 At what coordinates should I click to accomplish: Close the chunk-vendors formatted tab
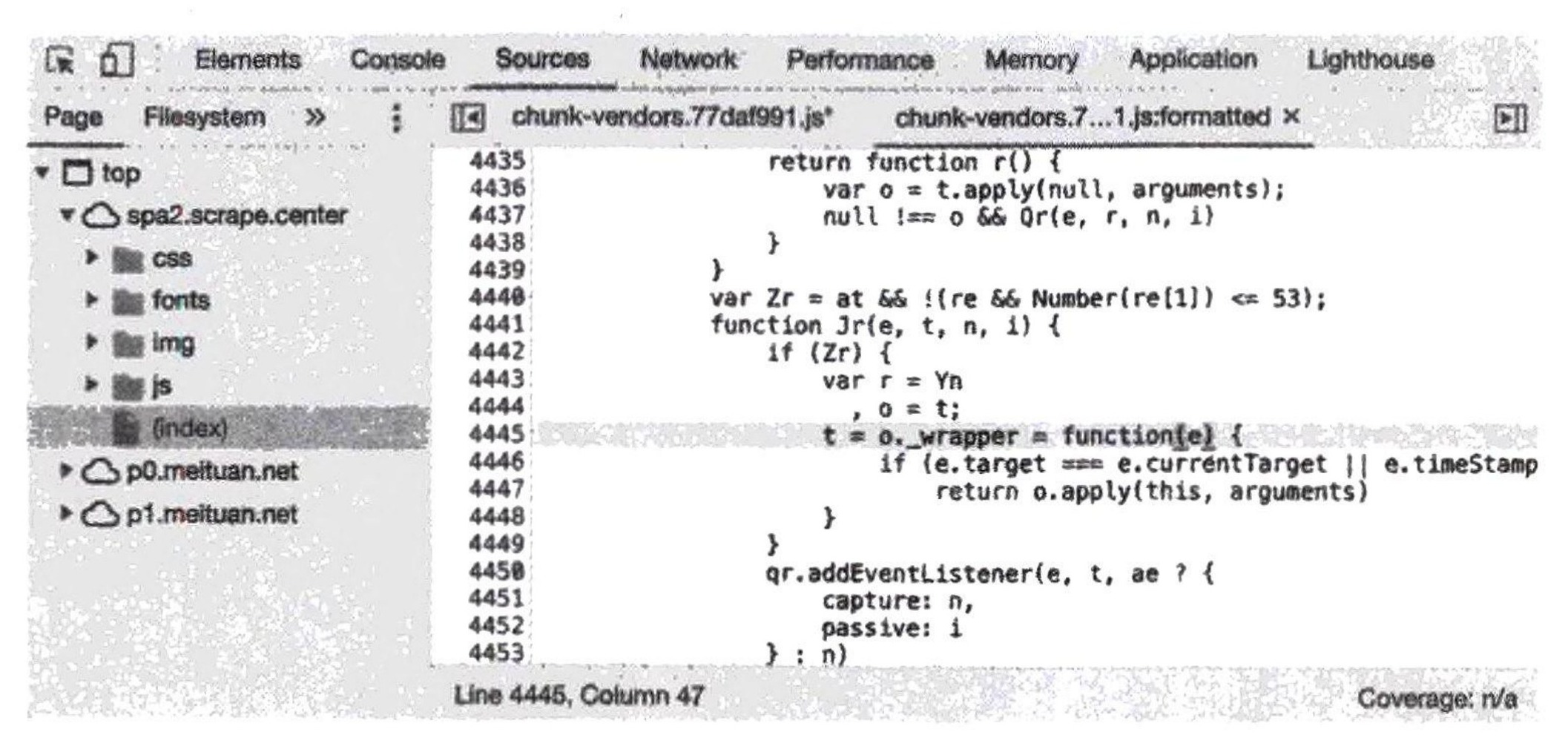tap(1291, 116)
